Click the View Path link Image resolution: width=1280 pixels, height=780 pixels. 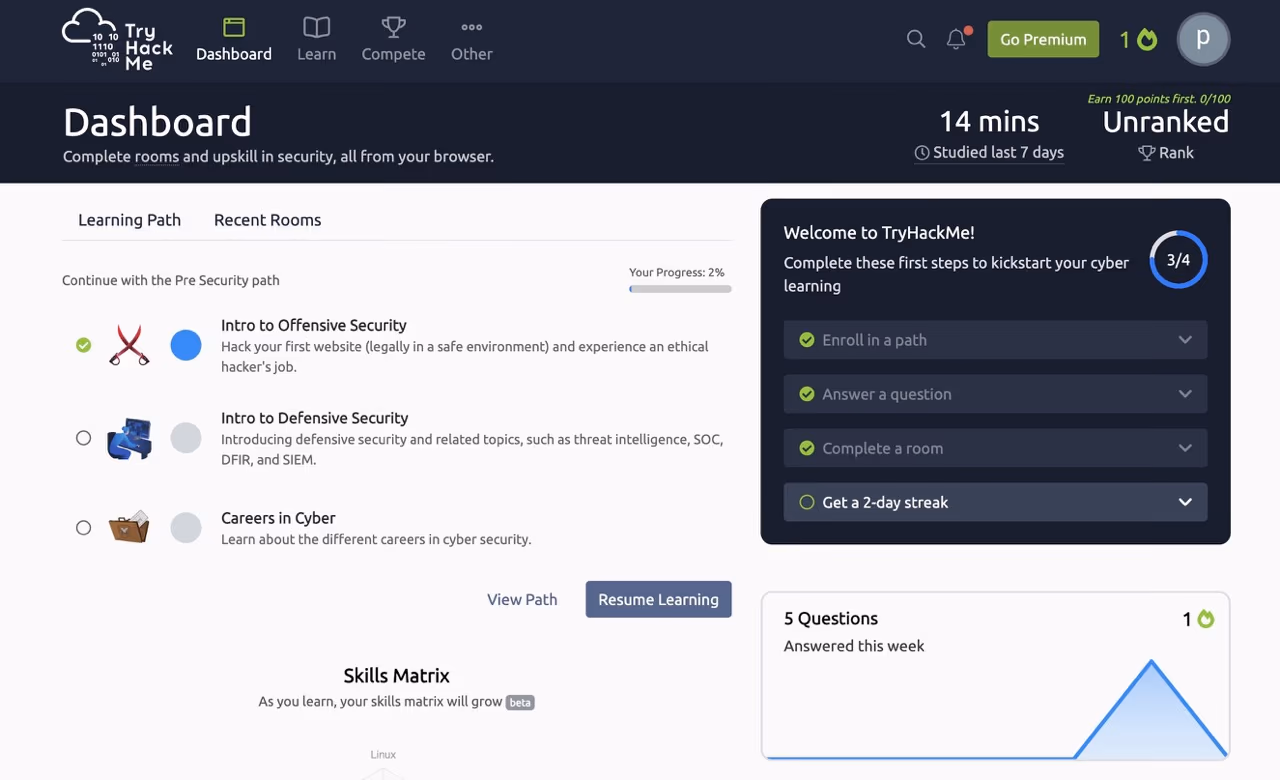pyautogui.click(x=522, y=599)
